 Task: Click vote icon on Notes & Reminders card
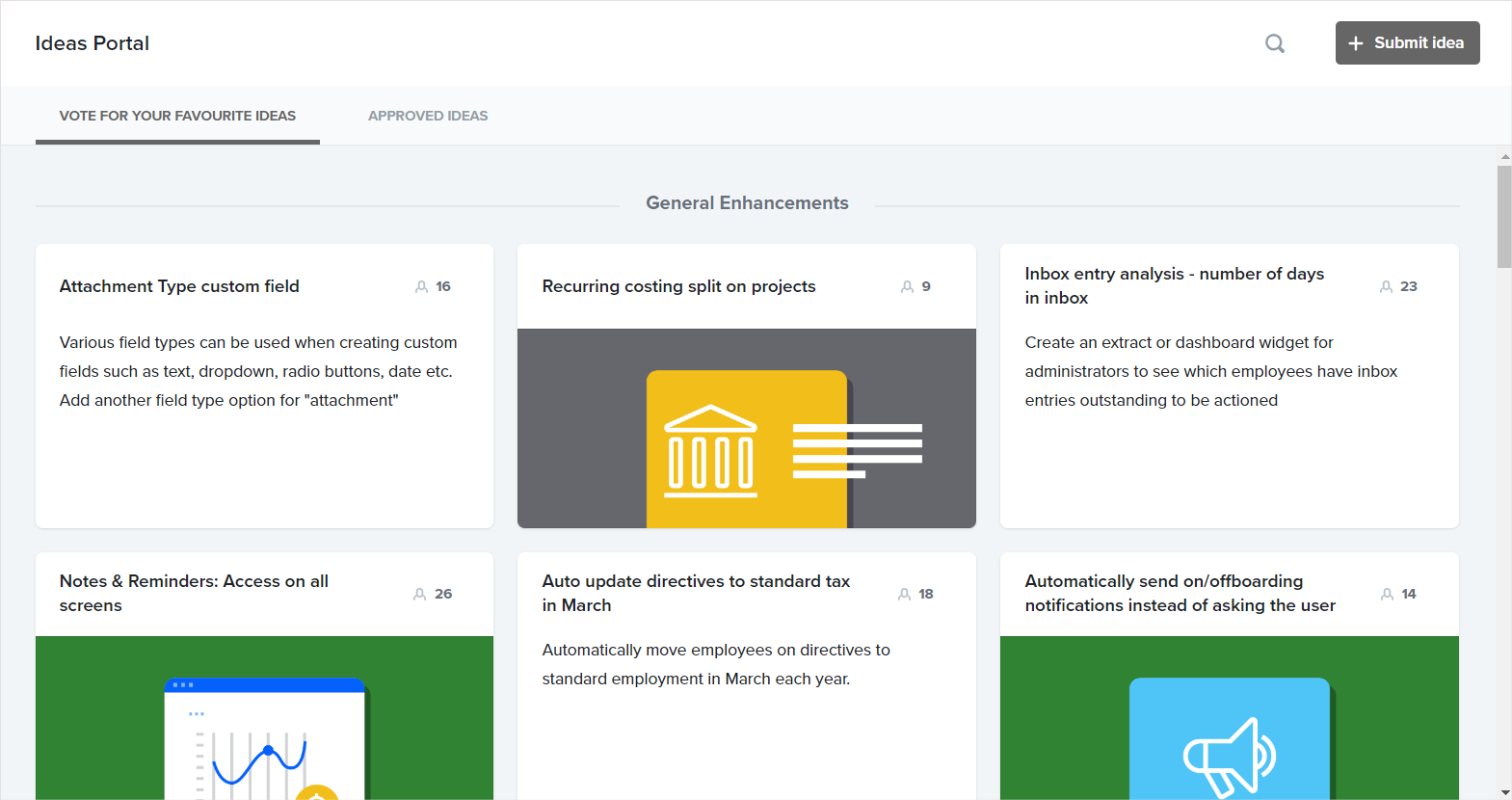point(419,595)
